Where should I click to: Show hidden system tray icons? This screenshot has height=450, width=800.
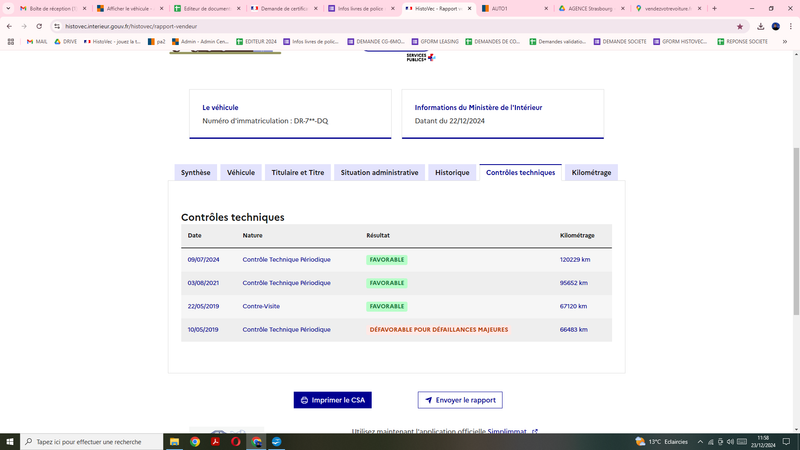click(x=700, y=442)
